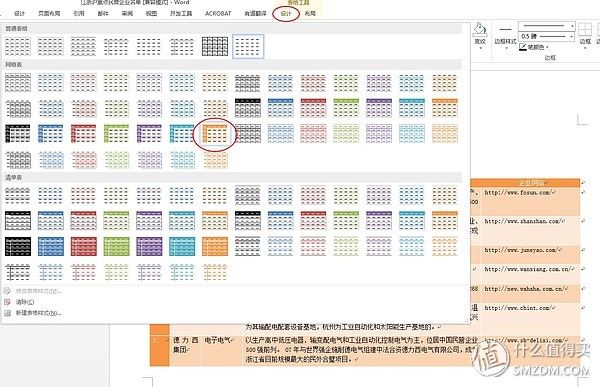The image size is (600, 387).
Task: Open the 页面布局 ribbon tab
Action: pos(49,13)
